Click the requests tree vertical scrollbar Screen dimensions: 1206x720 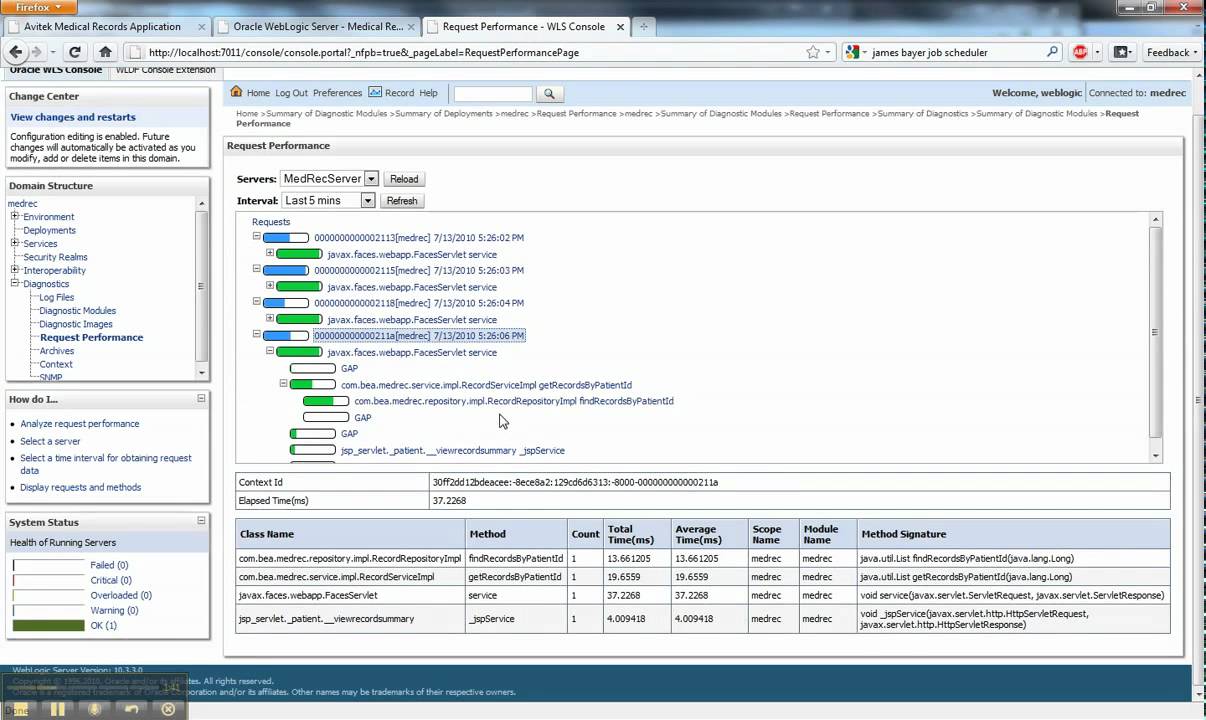pos(1156,337)
